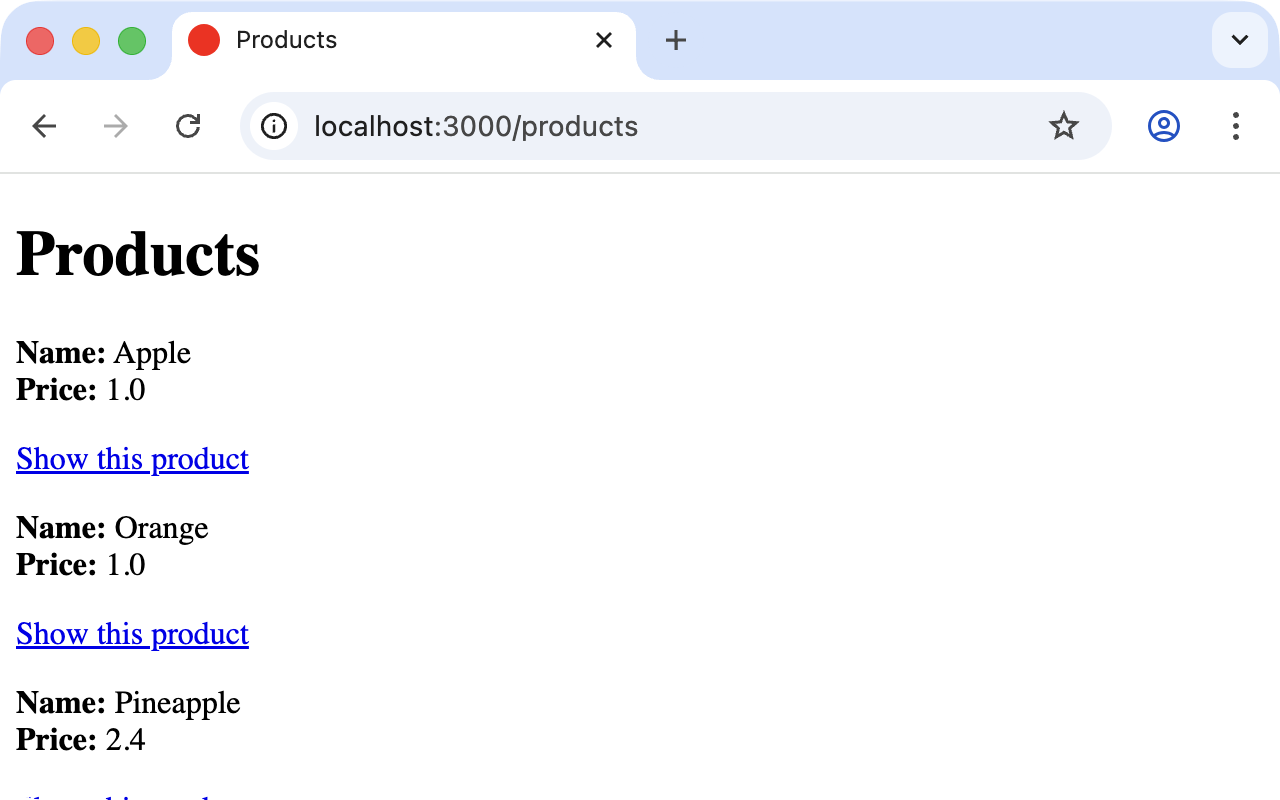The width and height of the screenshot is (1280, 800).
Task: Click the browser back arrow
Action: [44, 126]
